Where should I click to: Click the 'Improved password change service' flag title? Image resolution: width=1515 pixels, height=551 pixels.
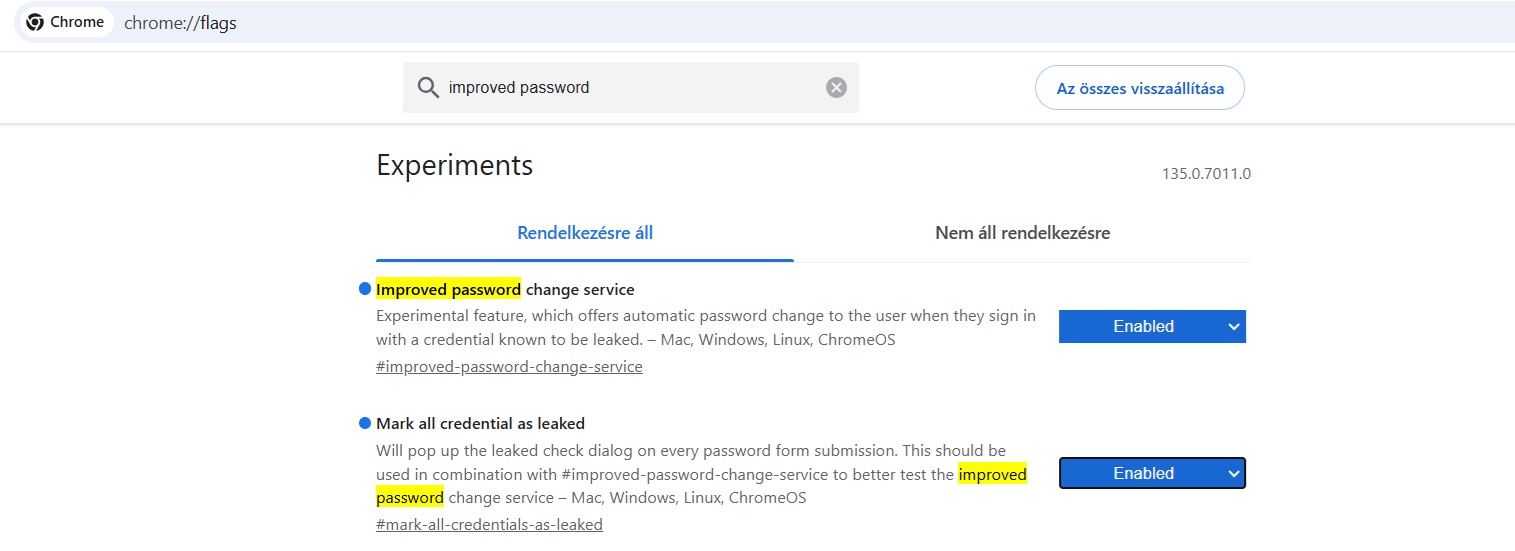coord(505,290)
